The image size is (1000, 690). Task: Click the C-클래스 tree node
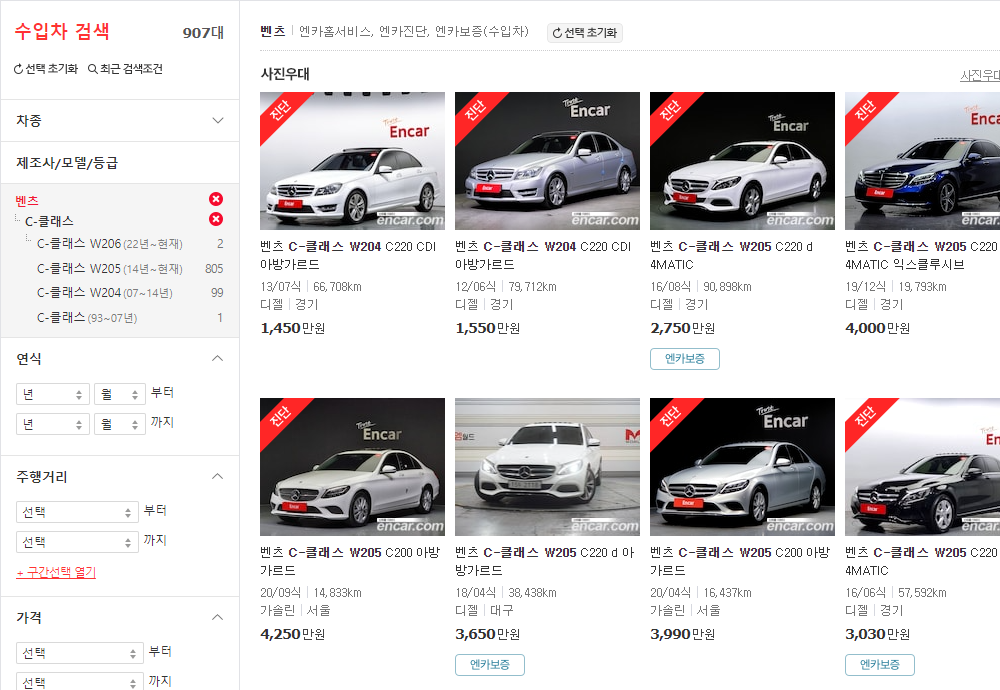click(49, 221)
